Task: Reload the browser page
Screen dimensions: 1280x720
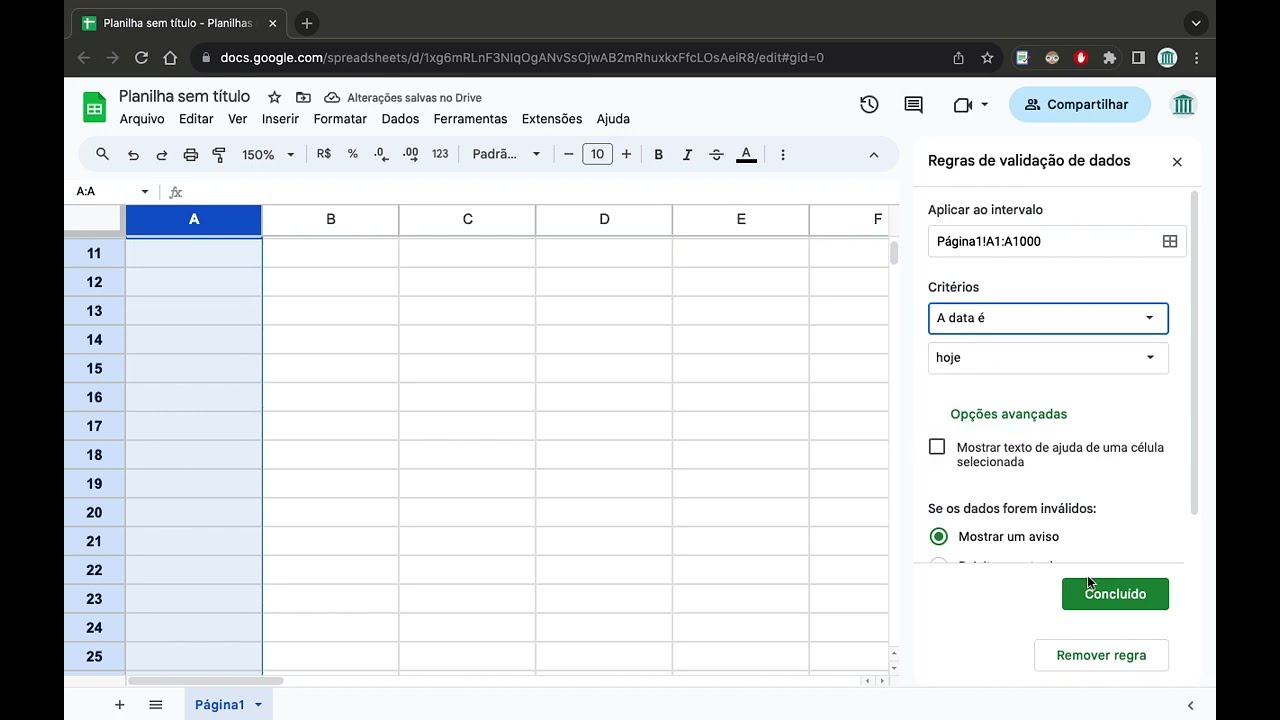Action: pos(141,58)
